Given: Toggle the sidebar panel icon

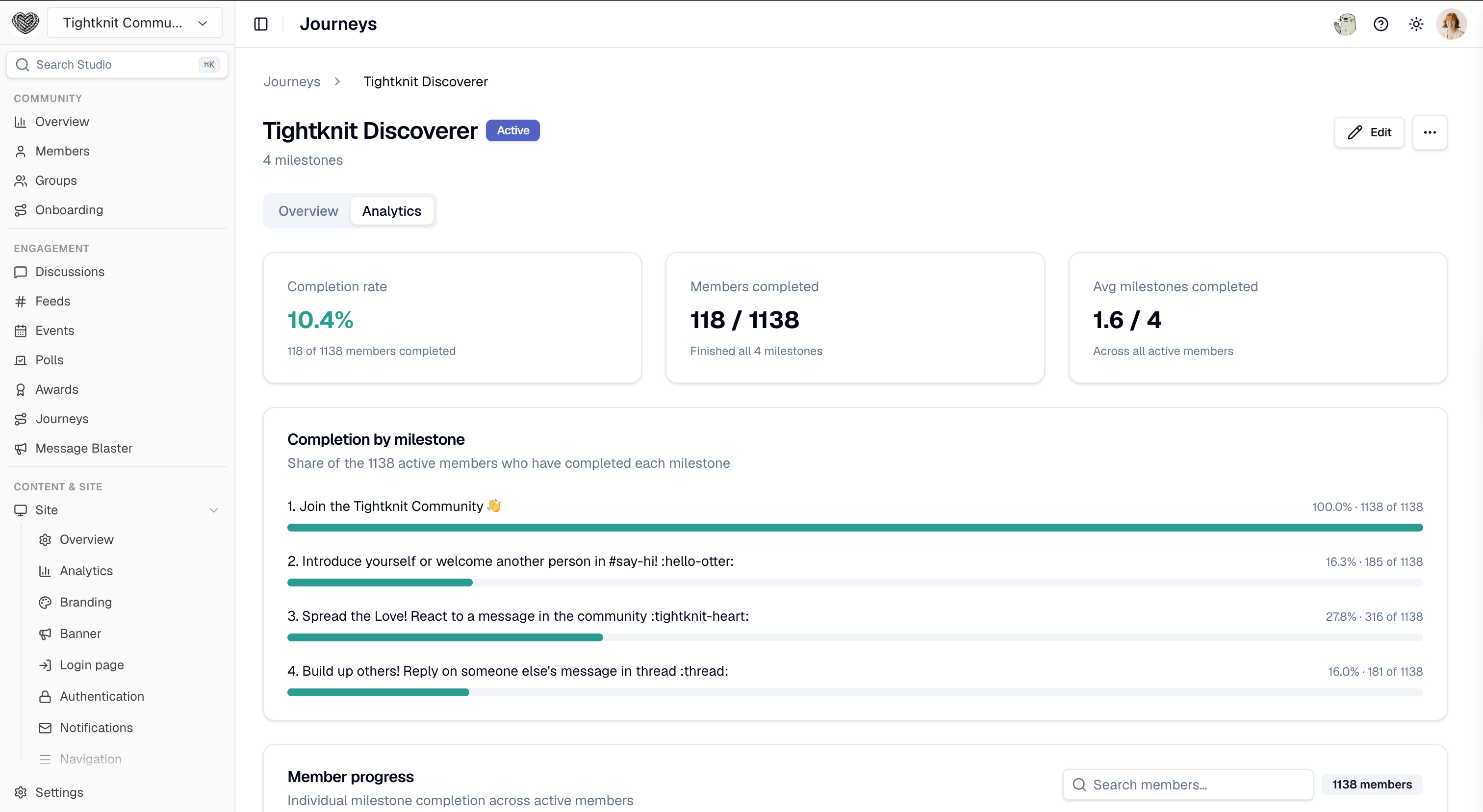Looking at the screenshot, I should click(x=261, y=24).
